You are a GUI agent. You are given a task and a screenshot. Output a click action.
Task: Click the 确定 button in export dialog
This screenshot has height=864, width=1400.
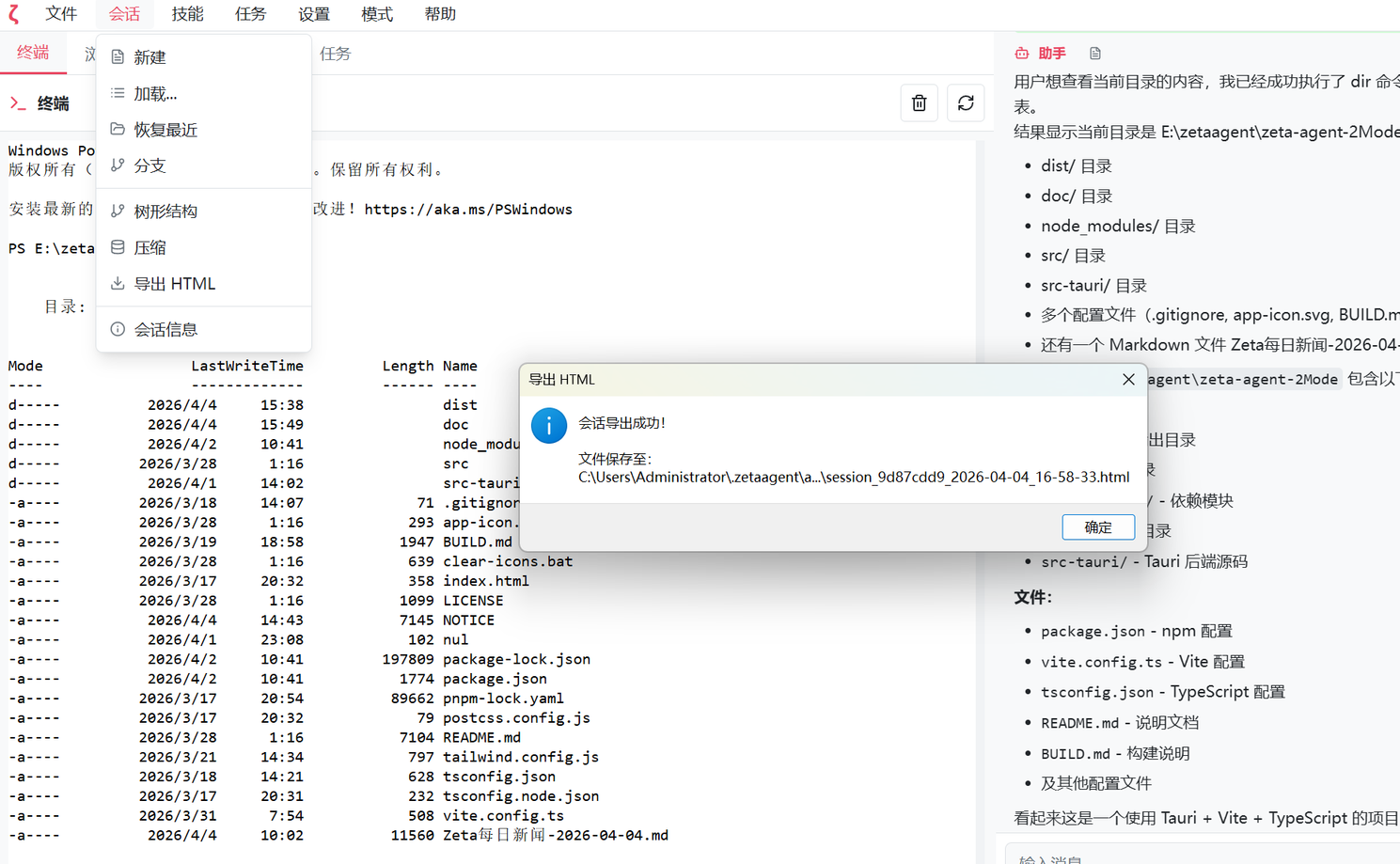1098,526
